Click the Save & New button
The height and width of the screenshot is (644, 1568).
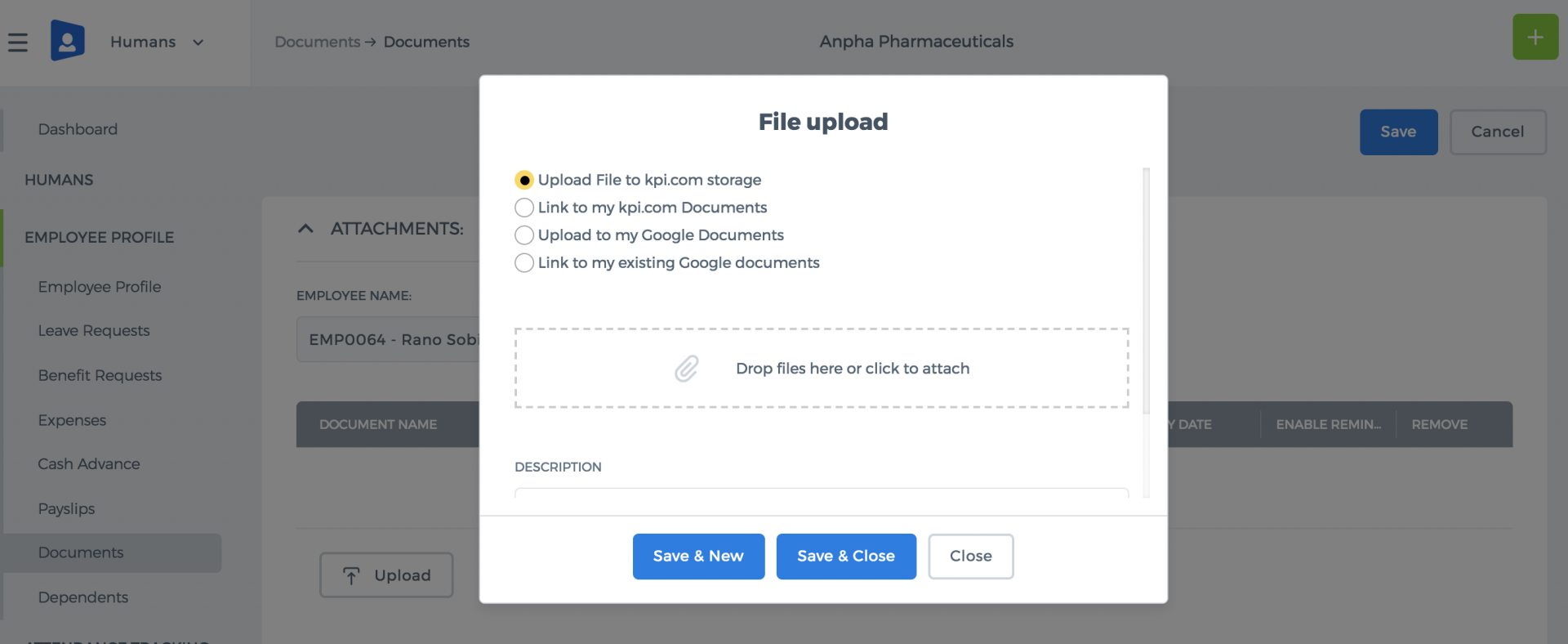click(x=698, y=557)
